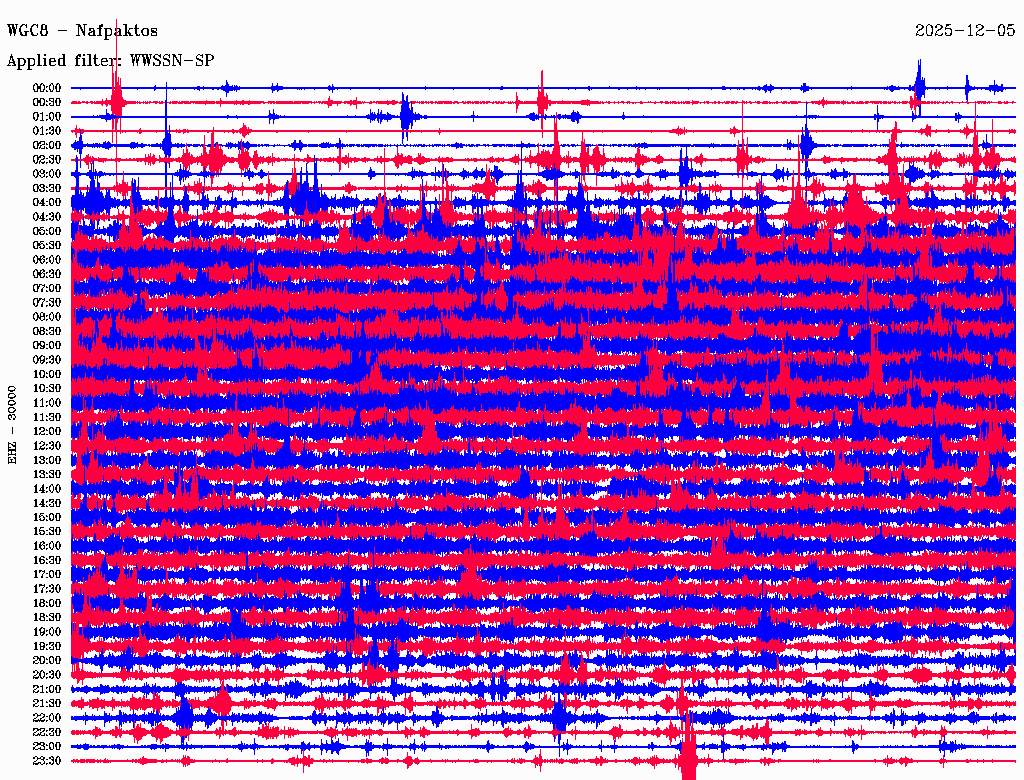Click the 10:00 time label
1024x780 pixels.
pos(47,374)
